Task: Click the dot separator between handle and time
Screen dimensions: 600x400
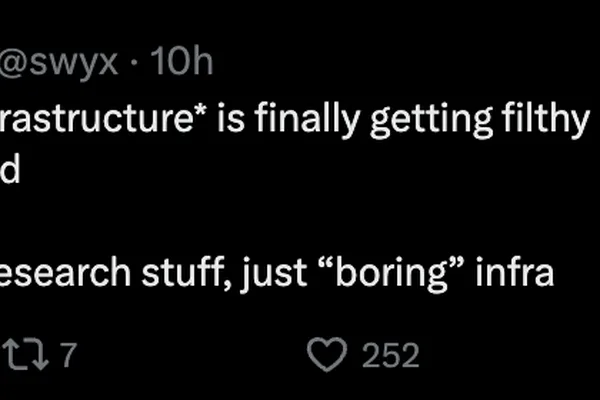Action: pos(134,63)
